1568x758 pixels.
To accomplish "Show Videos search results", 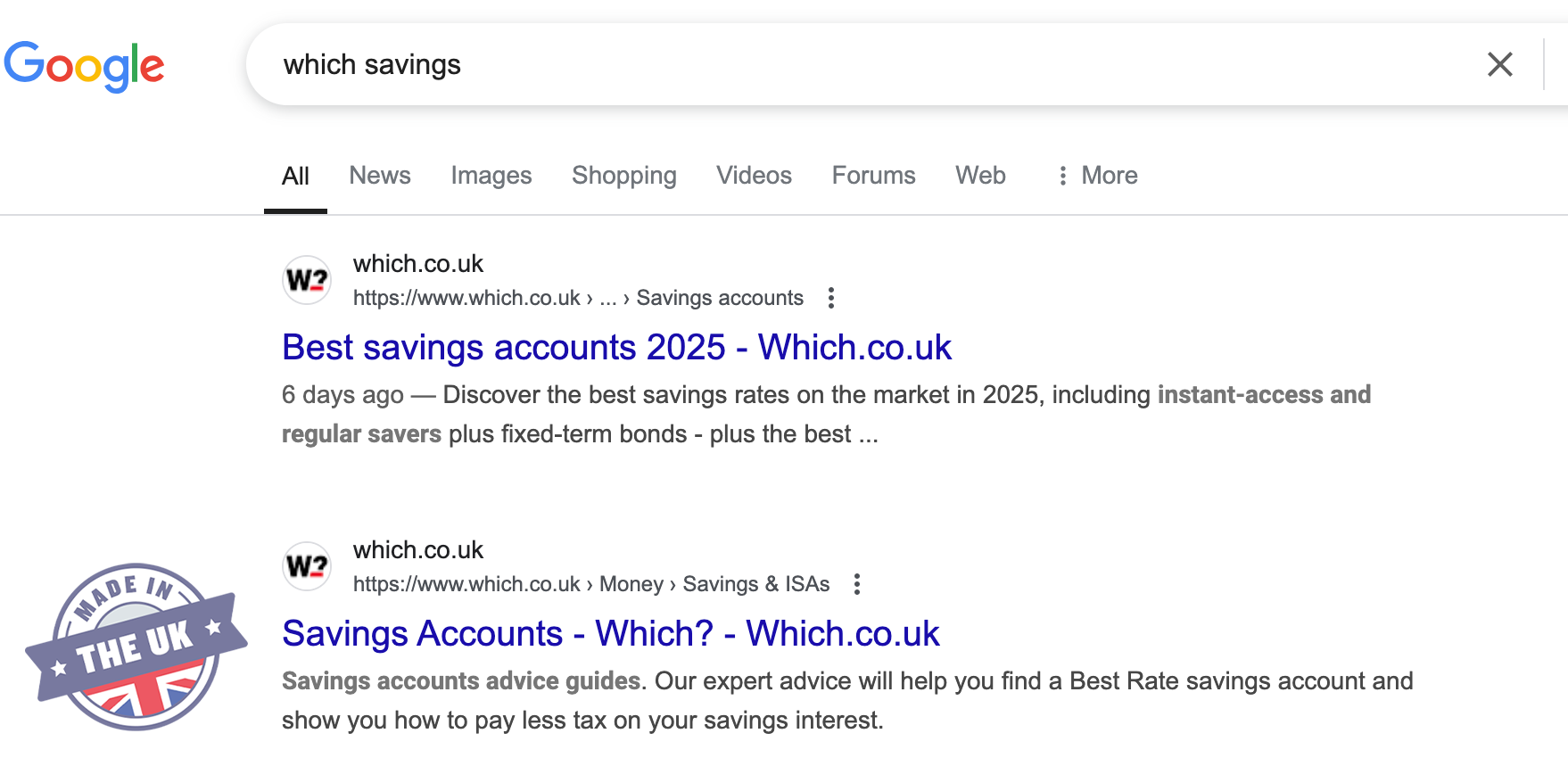I will click(754, 176).
